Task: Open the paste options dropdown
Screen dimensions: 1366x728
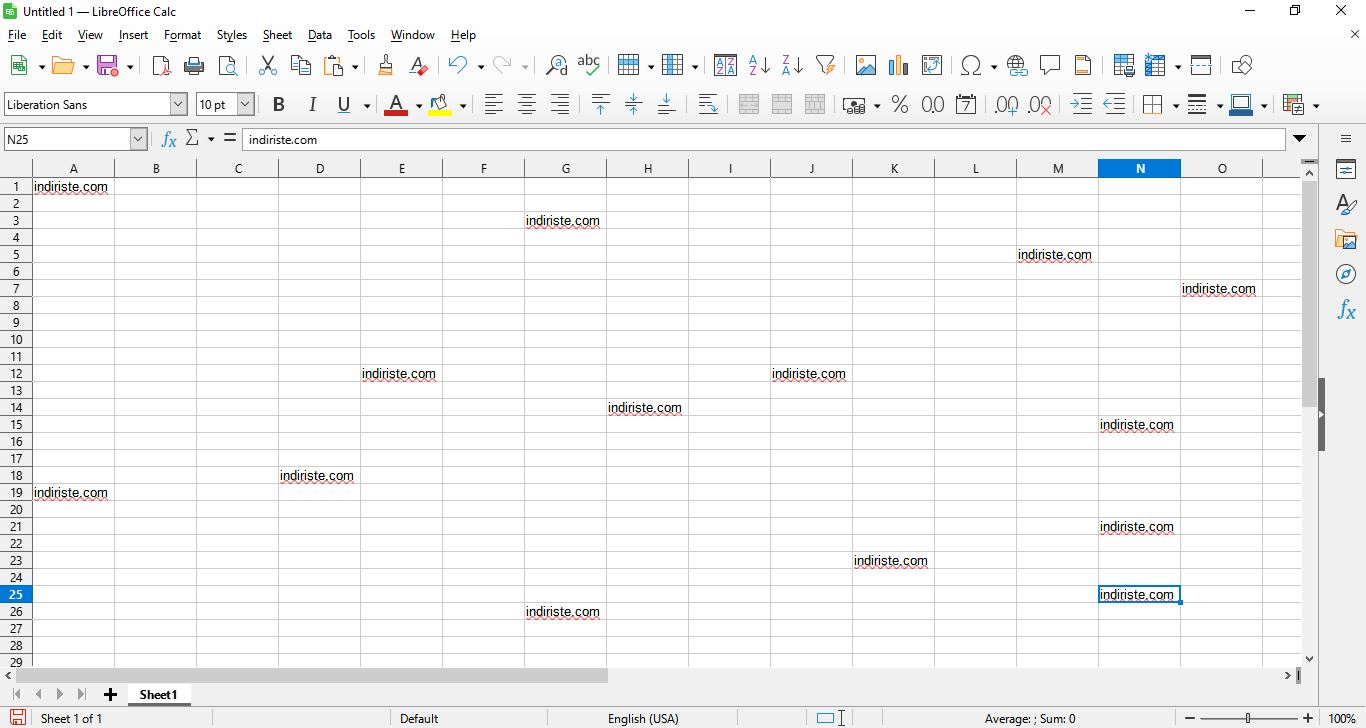Action: (x=355, y=67)
